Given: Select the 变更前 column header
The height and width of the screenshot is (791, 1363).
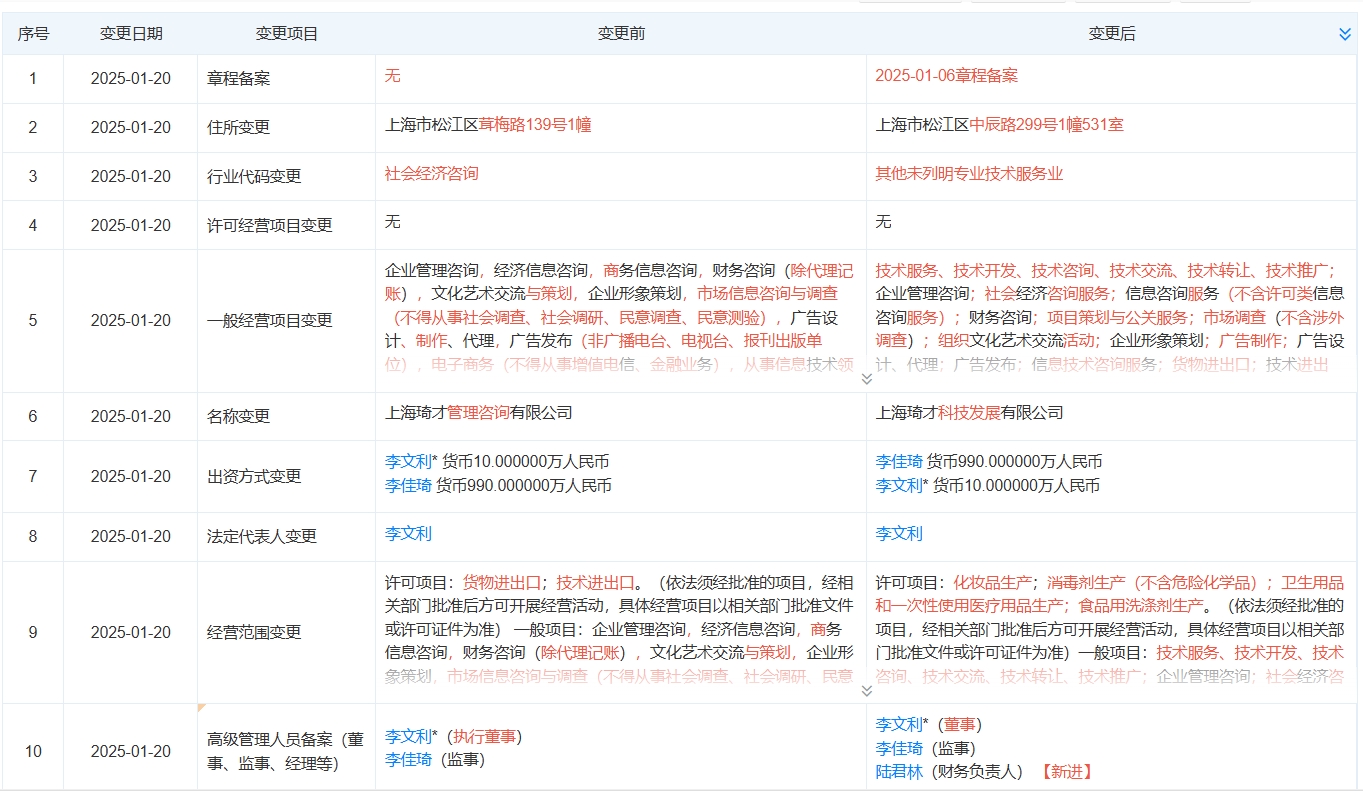Looking at the screenshot, I should click(x=621, y=34).
